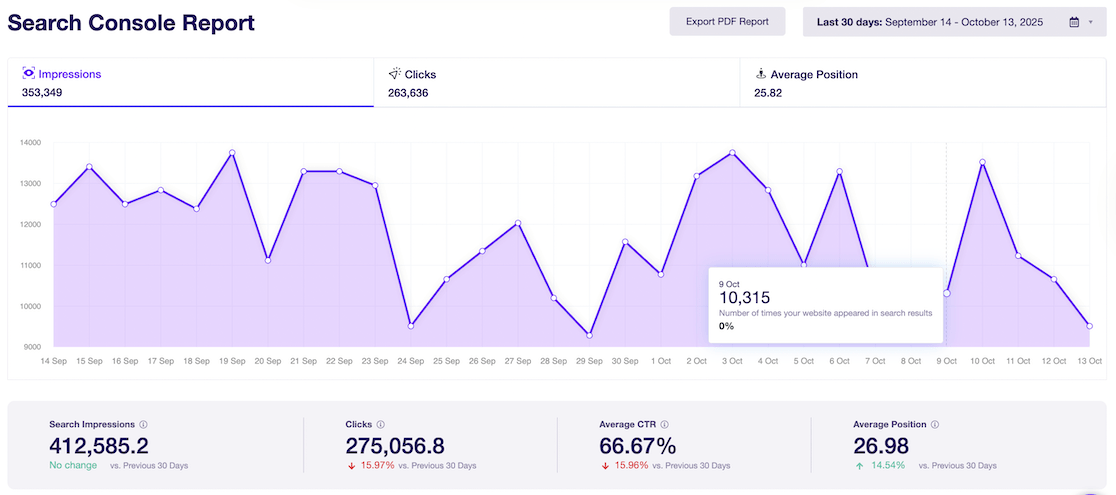Open the Average Position 25.82 tab

tap(922, 83)
